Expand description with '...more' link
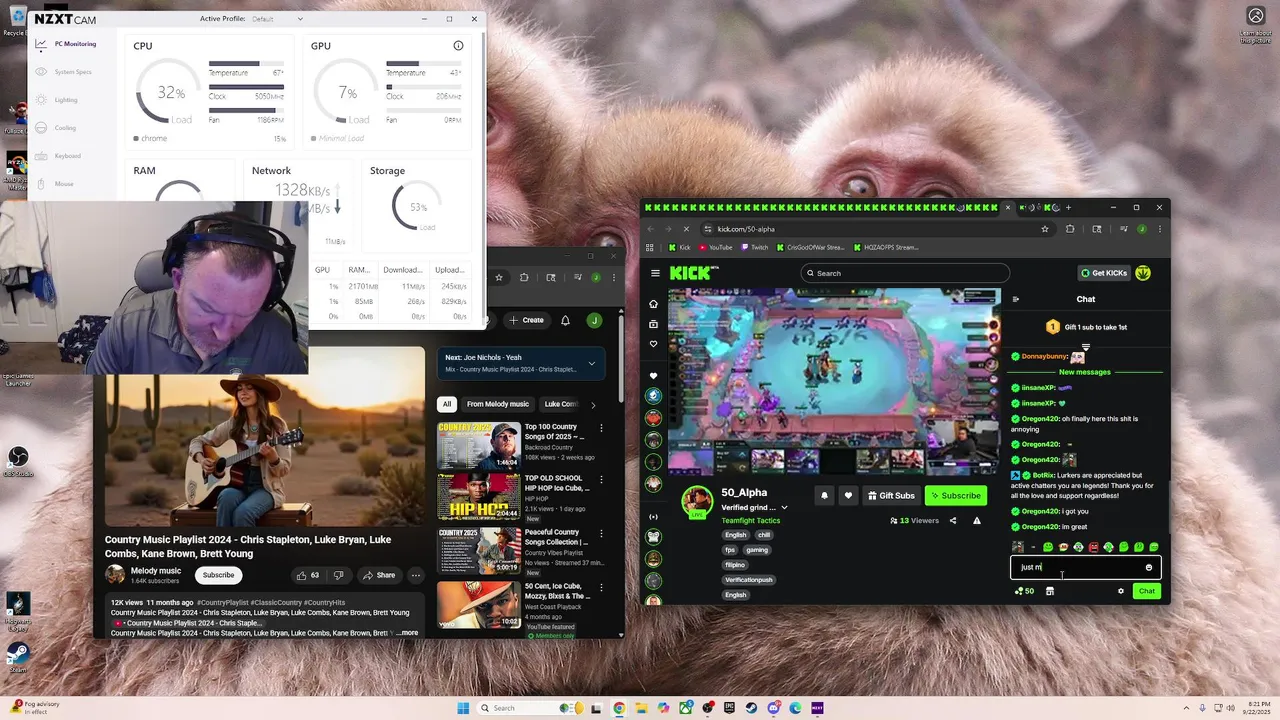Image resolution: width=1280 pixels, height=720 pixels. click(x=407, y=633)
